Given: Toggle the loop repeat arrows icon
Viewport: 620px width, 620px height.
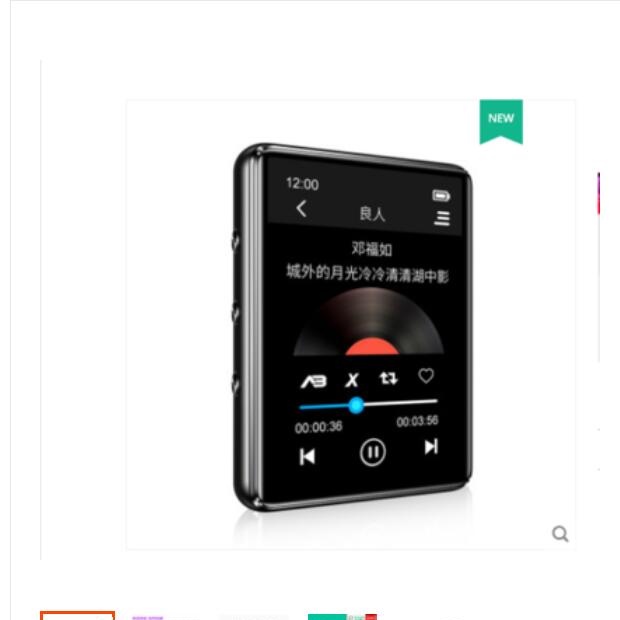Looking at the screenshot, I should [388, 378].
